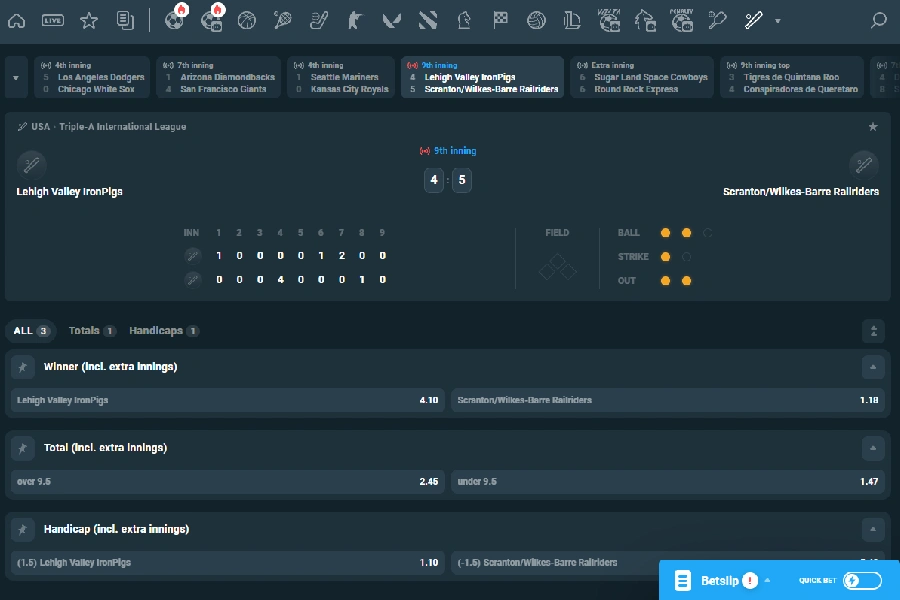900x600 pixels.
Task: Star the current match as favorite
Action: click(x=872, y=127)
